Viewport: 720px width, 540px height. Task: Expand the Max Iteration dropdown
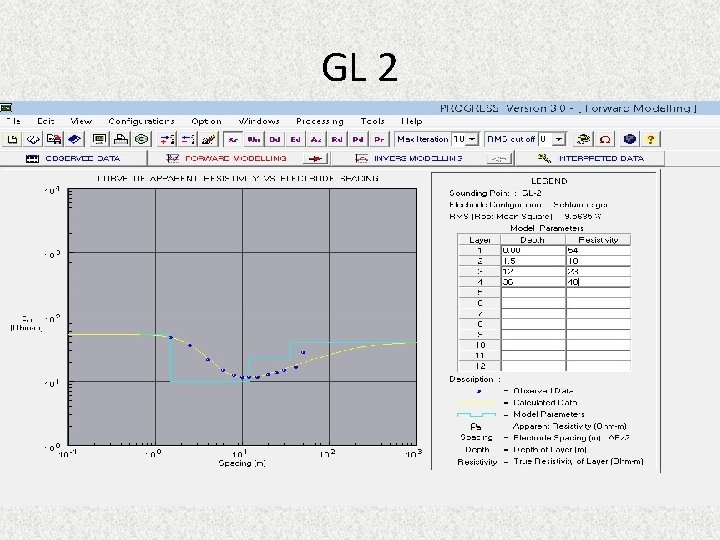coord(472,139)
